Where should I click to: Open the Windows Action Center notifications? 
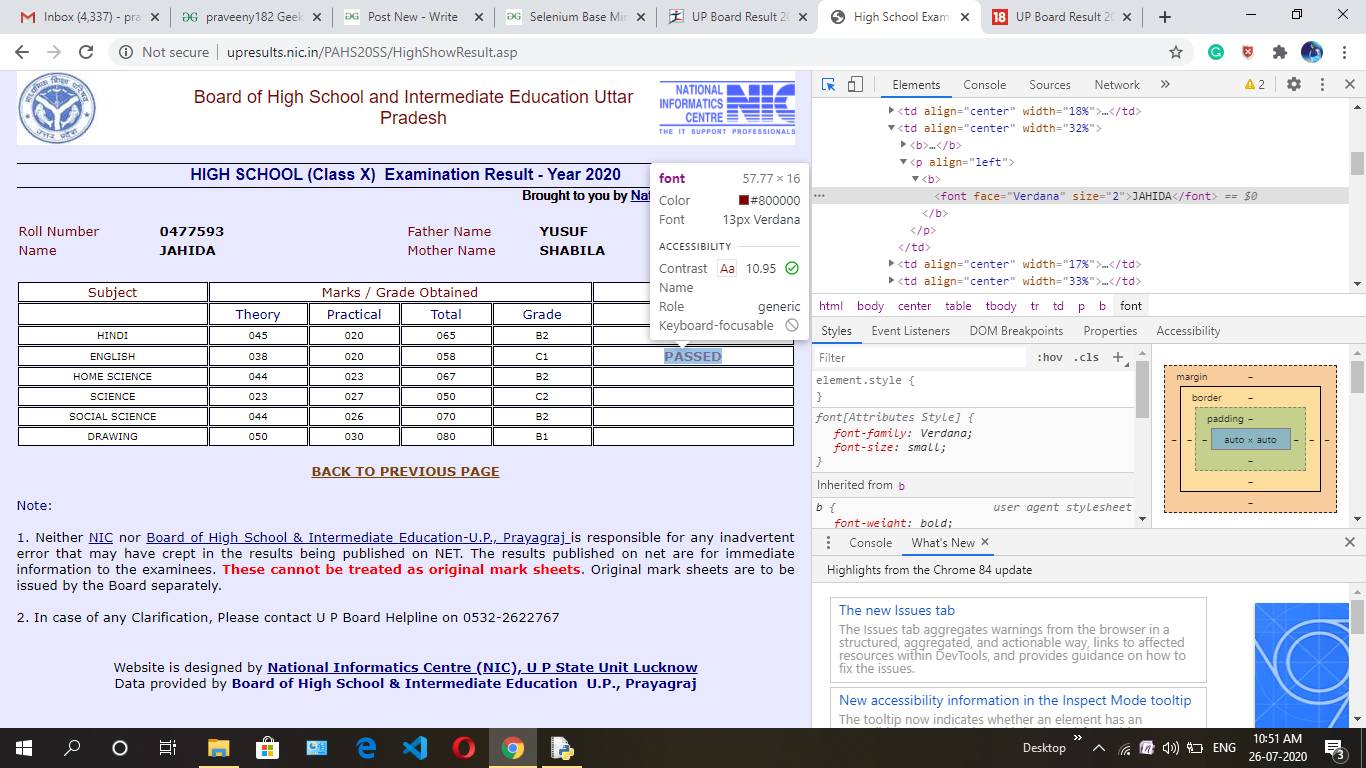click(1333, 747)
